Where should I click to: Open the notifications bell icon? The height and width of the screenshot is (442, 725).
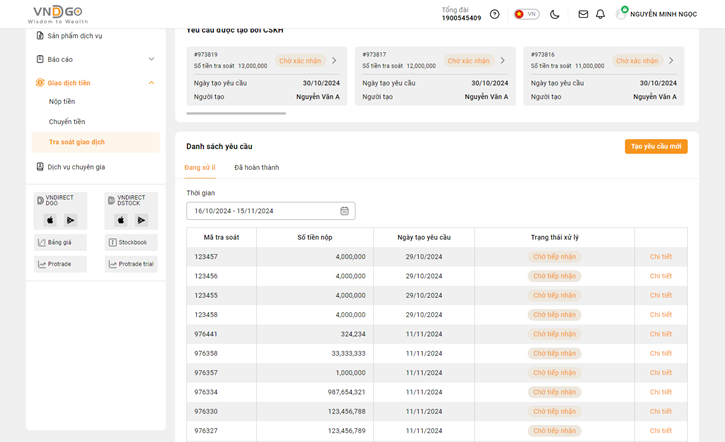600,14
